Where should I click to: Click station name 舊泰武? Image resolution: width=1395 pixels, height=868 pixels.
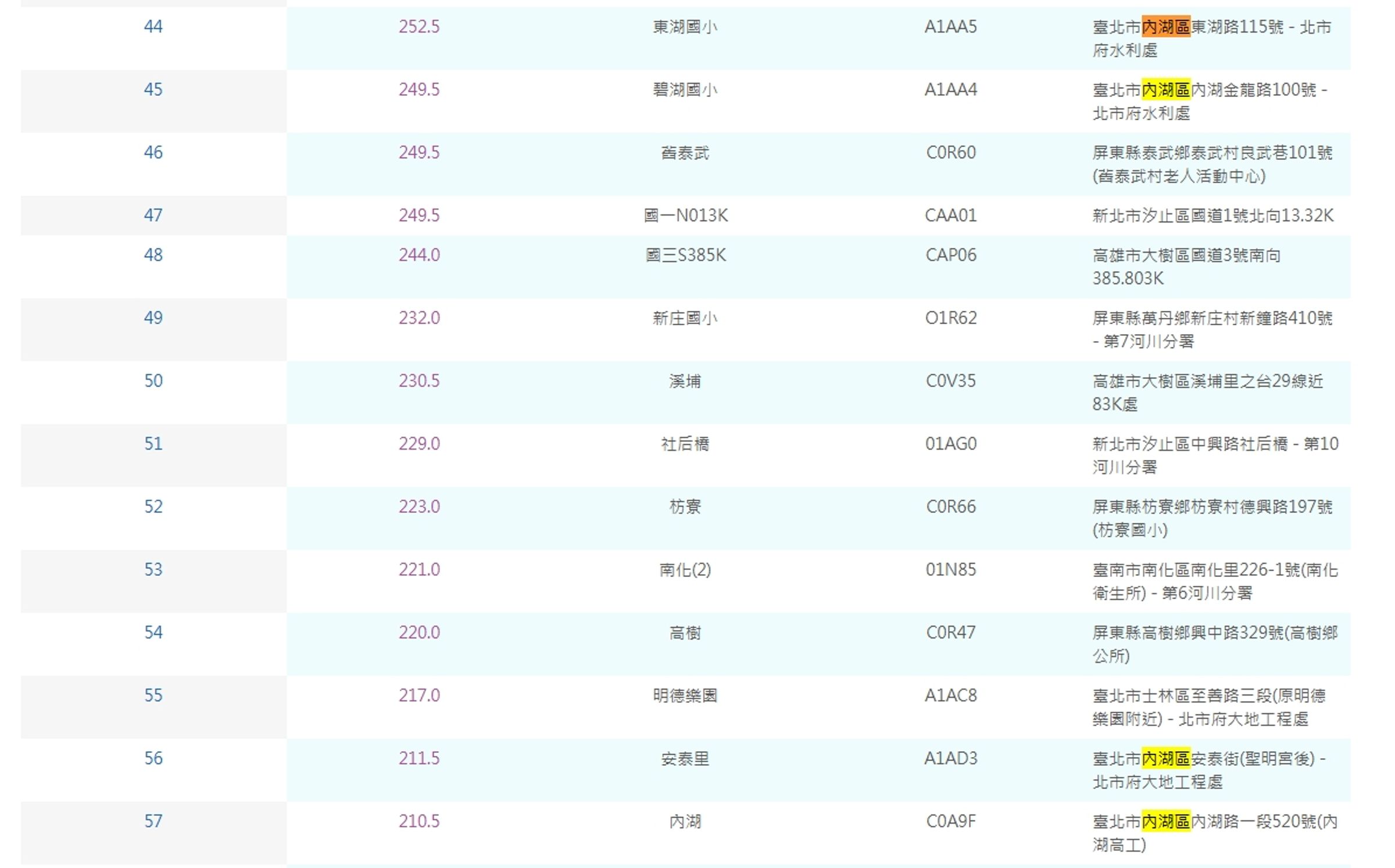tap(685, 153)
